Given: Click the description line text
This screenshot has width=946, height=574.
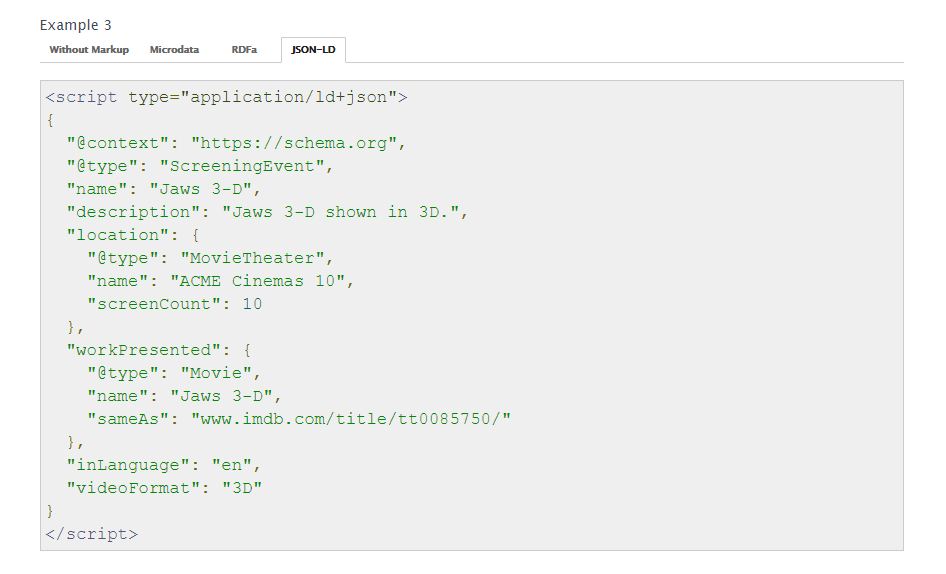Looking at the screenshot, I should [267, 212].
